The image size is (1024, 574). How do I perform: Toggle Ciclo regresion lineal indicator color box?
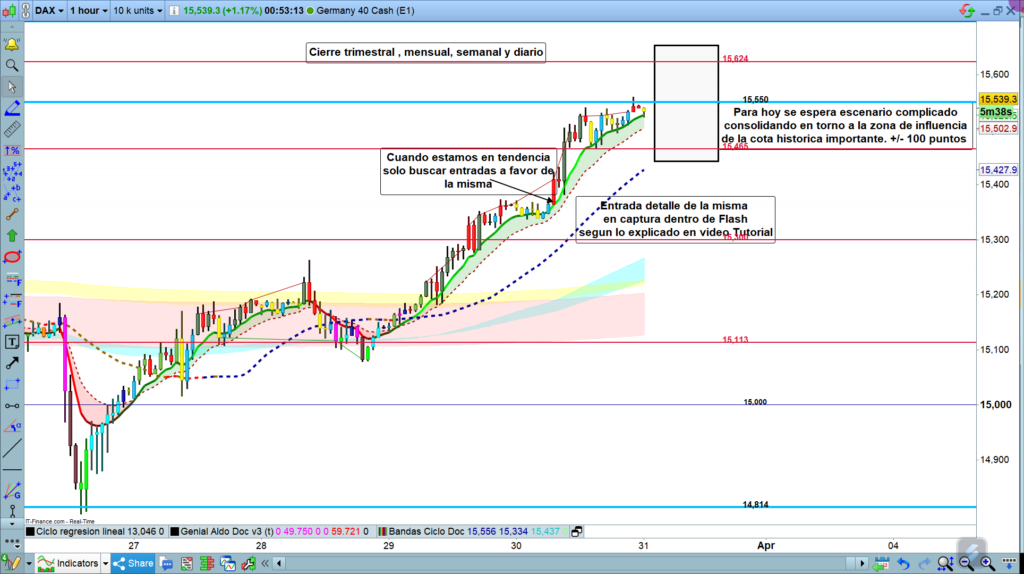click(29, 532)
